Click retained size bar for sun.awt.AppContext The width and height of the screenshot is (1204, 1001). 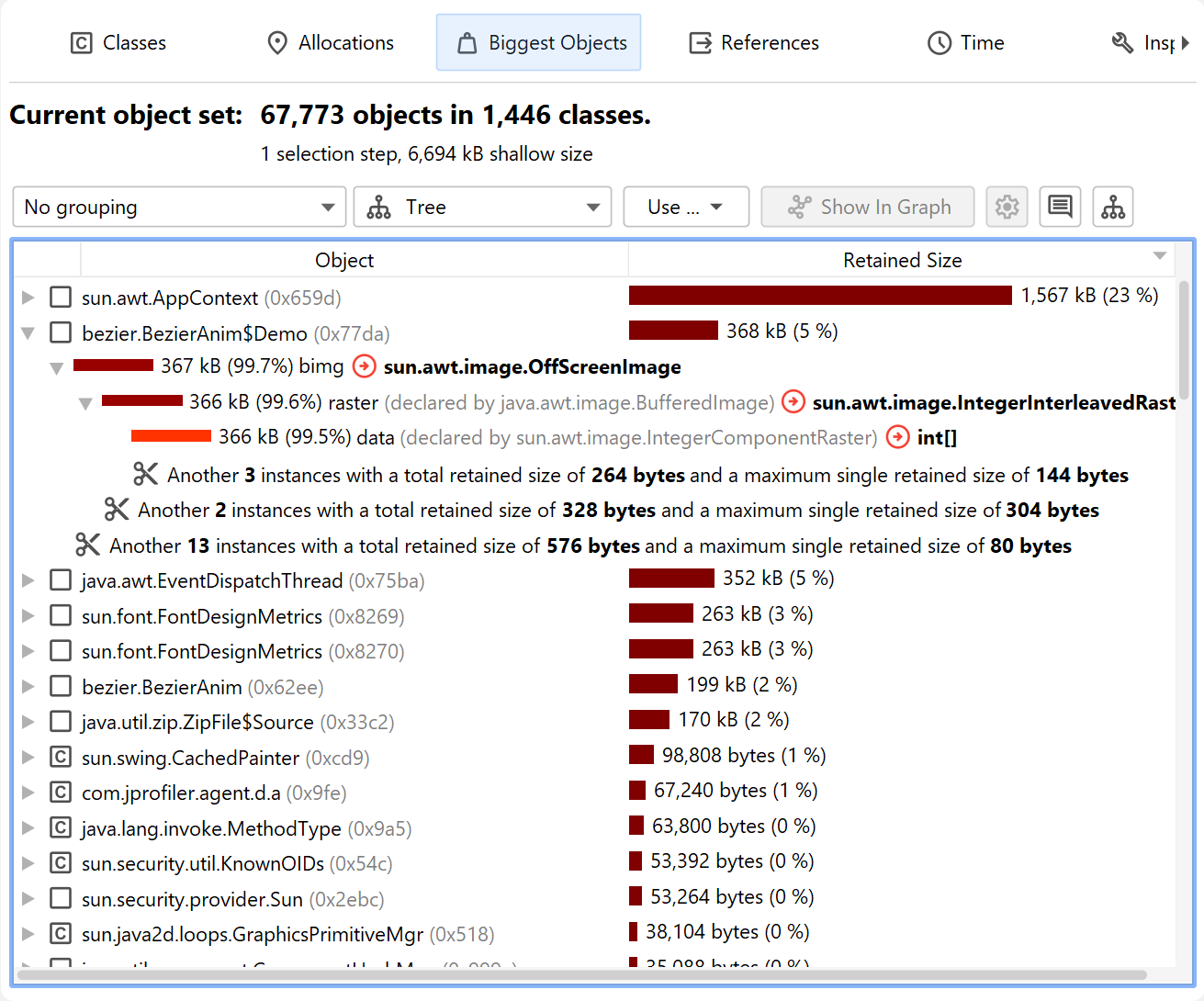819,296
